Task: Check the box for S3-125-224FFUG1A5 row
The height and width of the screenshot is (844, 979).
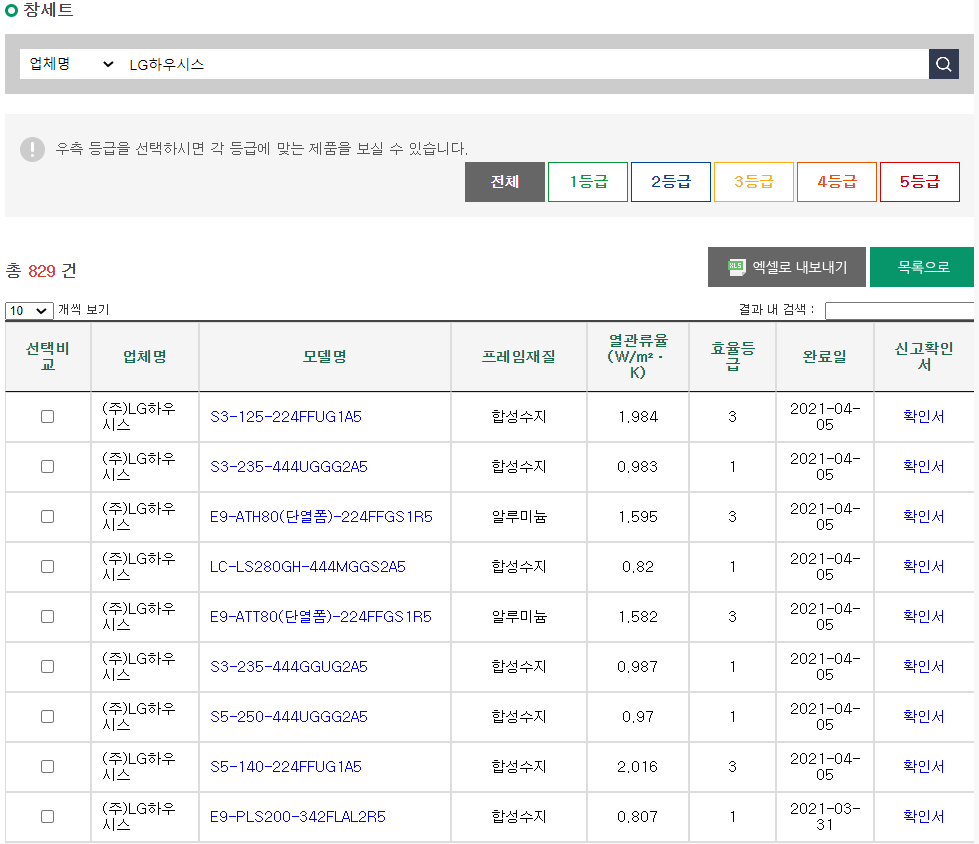Action: (47, 416)
